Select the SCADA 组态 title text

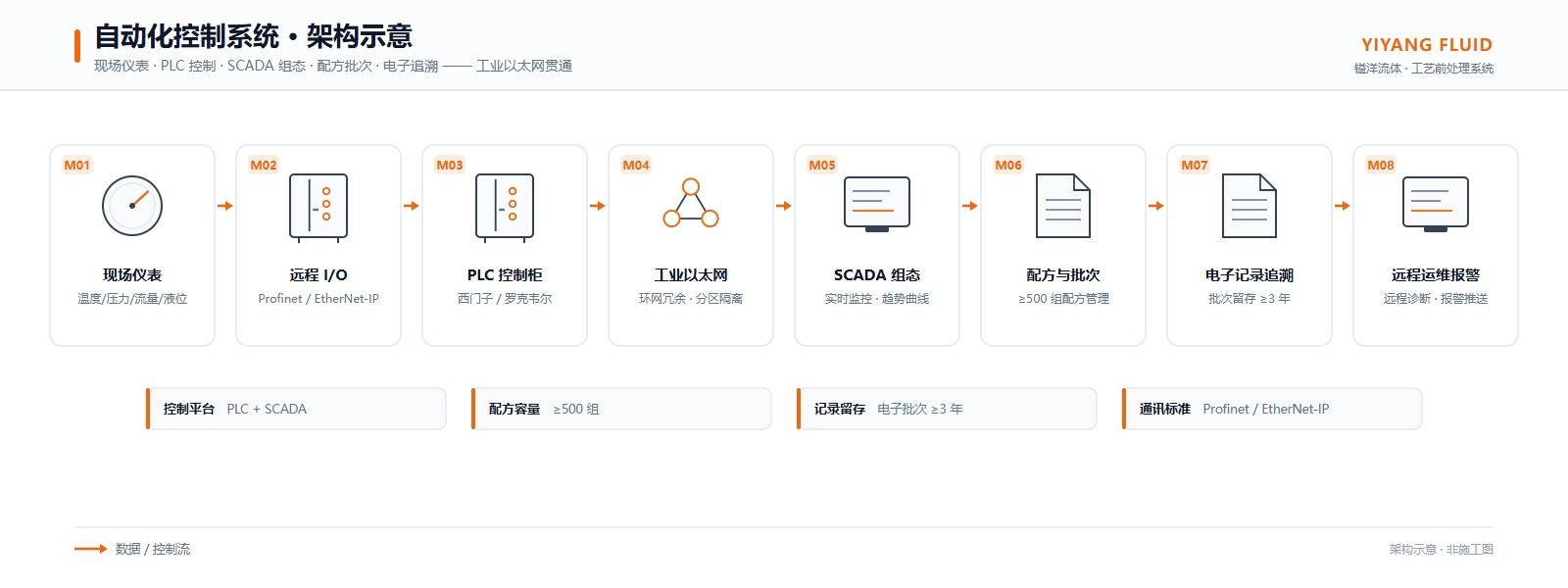[x=877, y=275]
